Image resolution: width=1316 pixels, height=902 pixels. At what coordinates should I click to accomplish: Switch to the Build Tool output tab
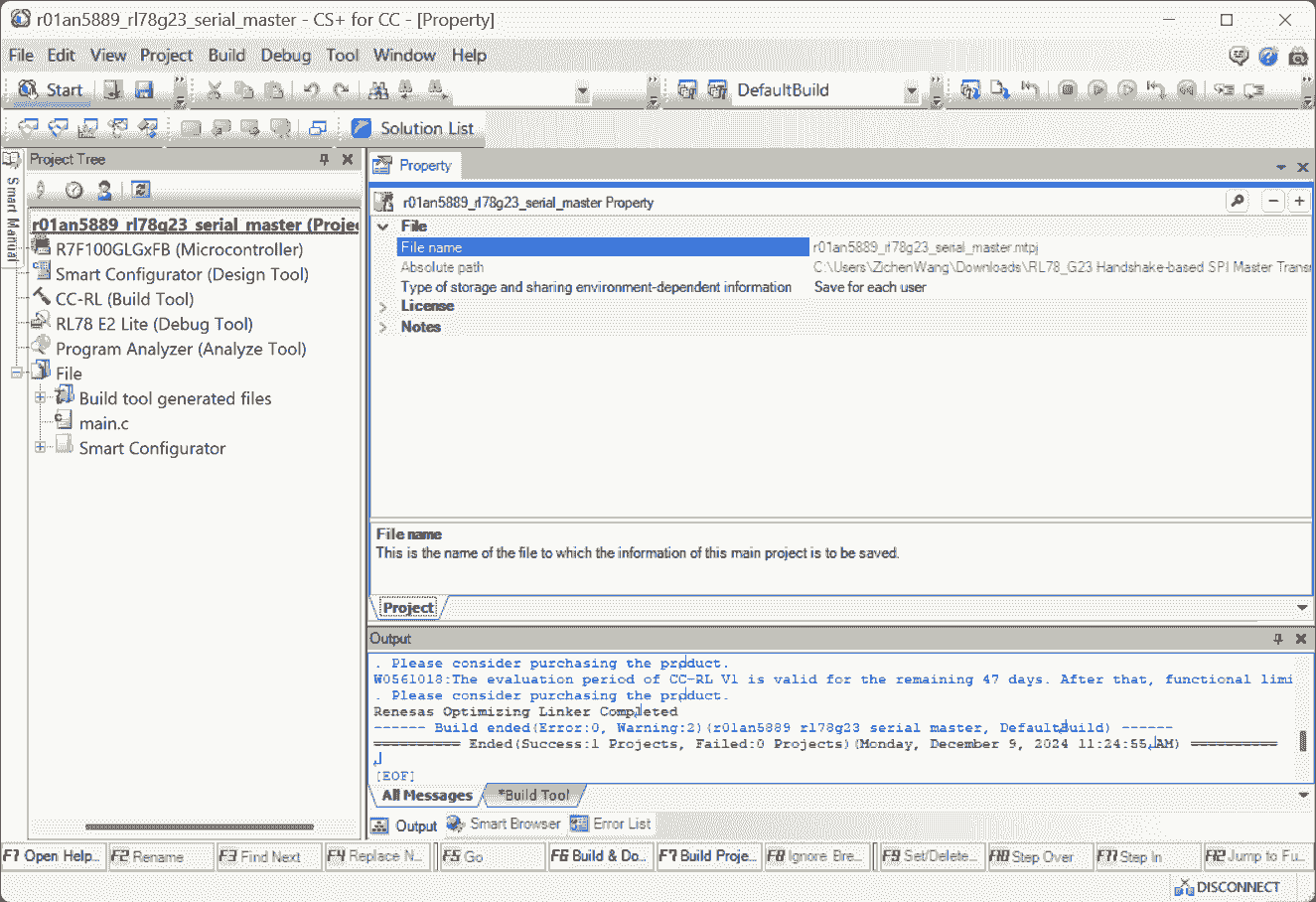tap(533, 795)
